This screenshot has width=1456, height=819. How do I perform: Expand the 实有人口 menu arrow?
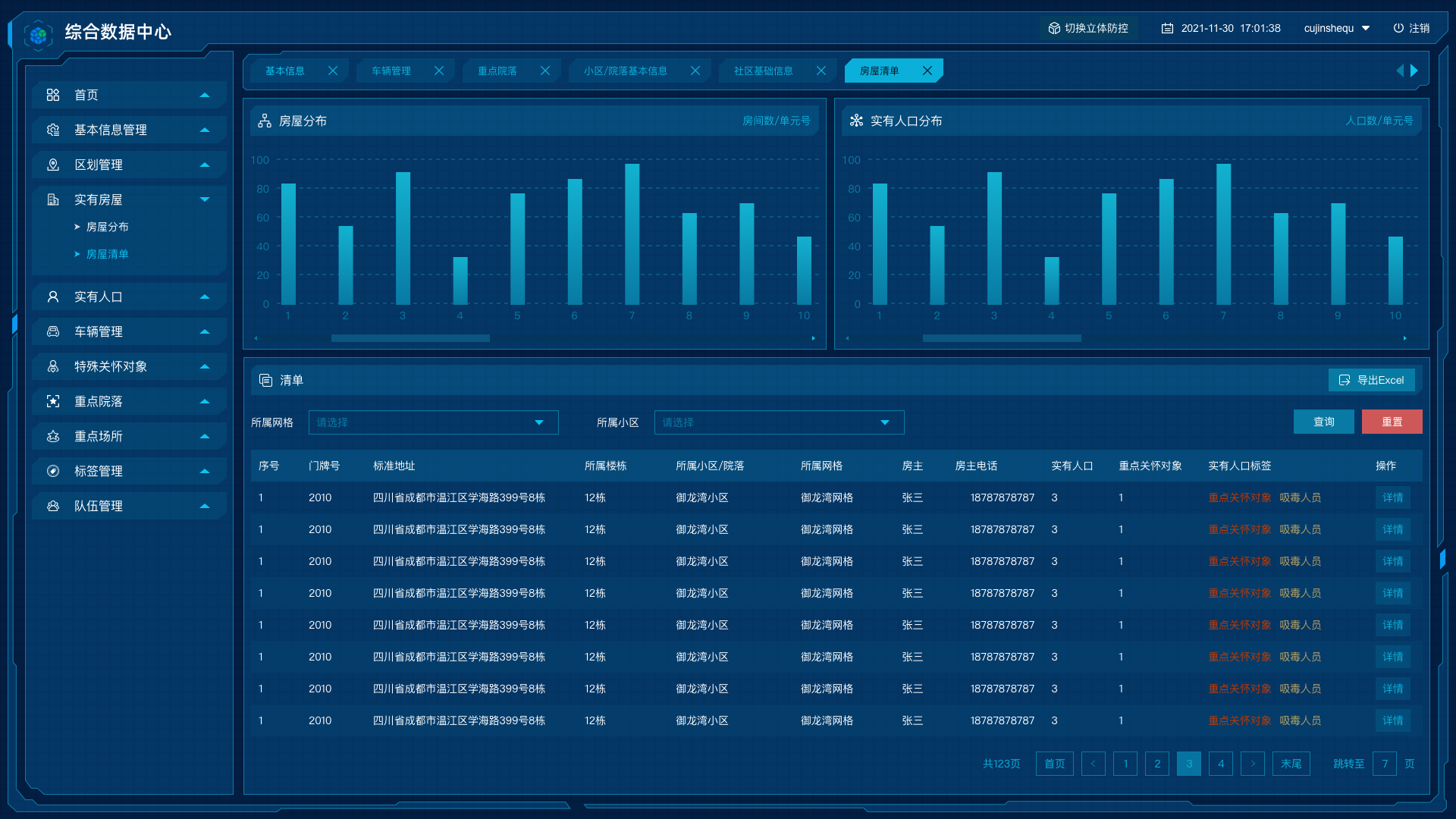click(x=205, y=297)
